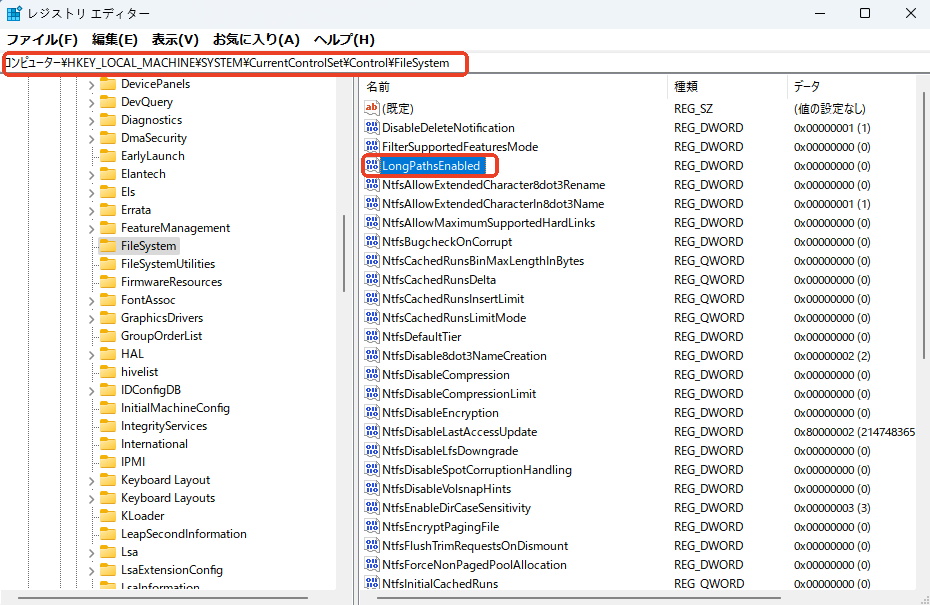The image size is (930, 605).
Task: Click the DWORD icon beside DisableDeleteNotification
Action: (372, 128)
